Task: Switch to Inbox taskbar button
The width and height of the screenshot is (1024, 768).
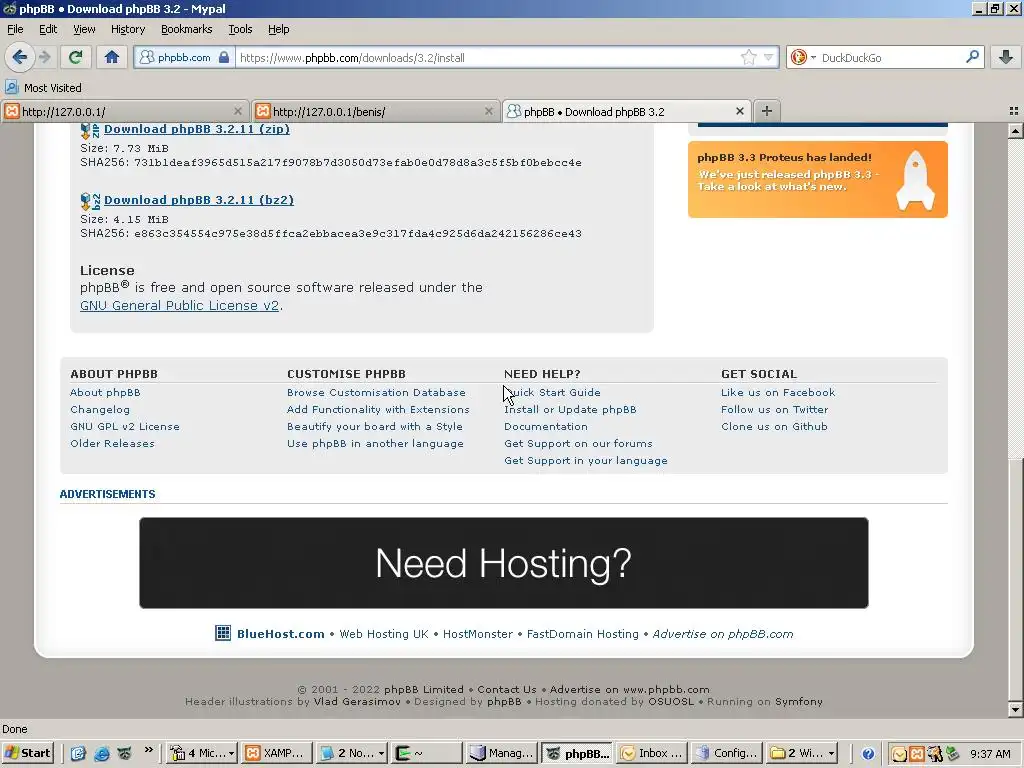Action: point(652,753)
